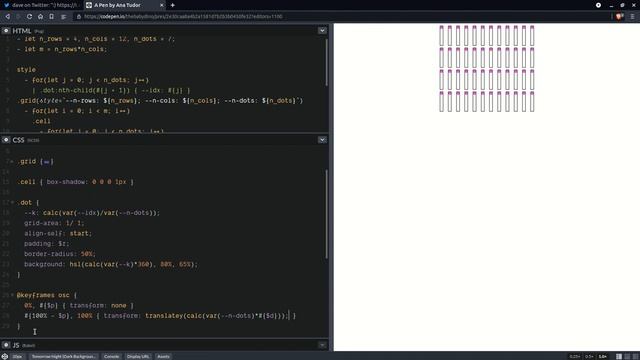Collapse the @keyframes osc fold arrow
Screen dimensions: 640x360
click(x=12, y=295)
